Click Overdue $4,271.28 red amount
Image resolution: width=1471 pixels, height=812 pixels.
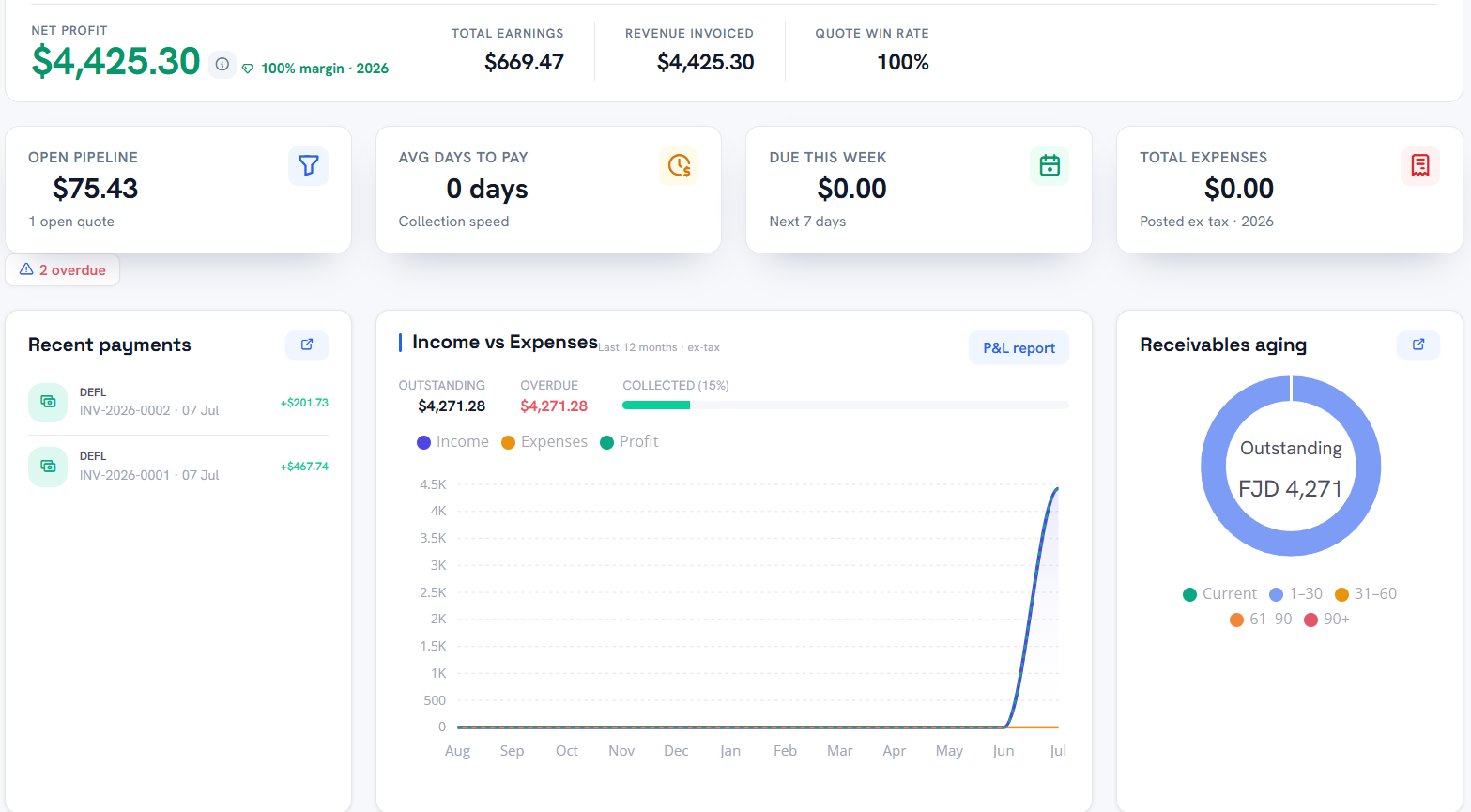(x=554, y=406)
